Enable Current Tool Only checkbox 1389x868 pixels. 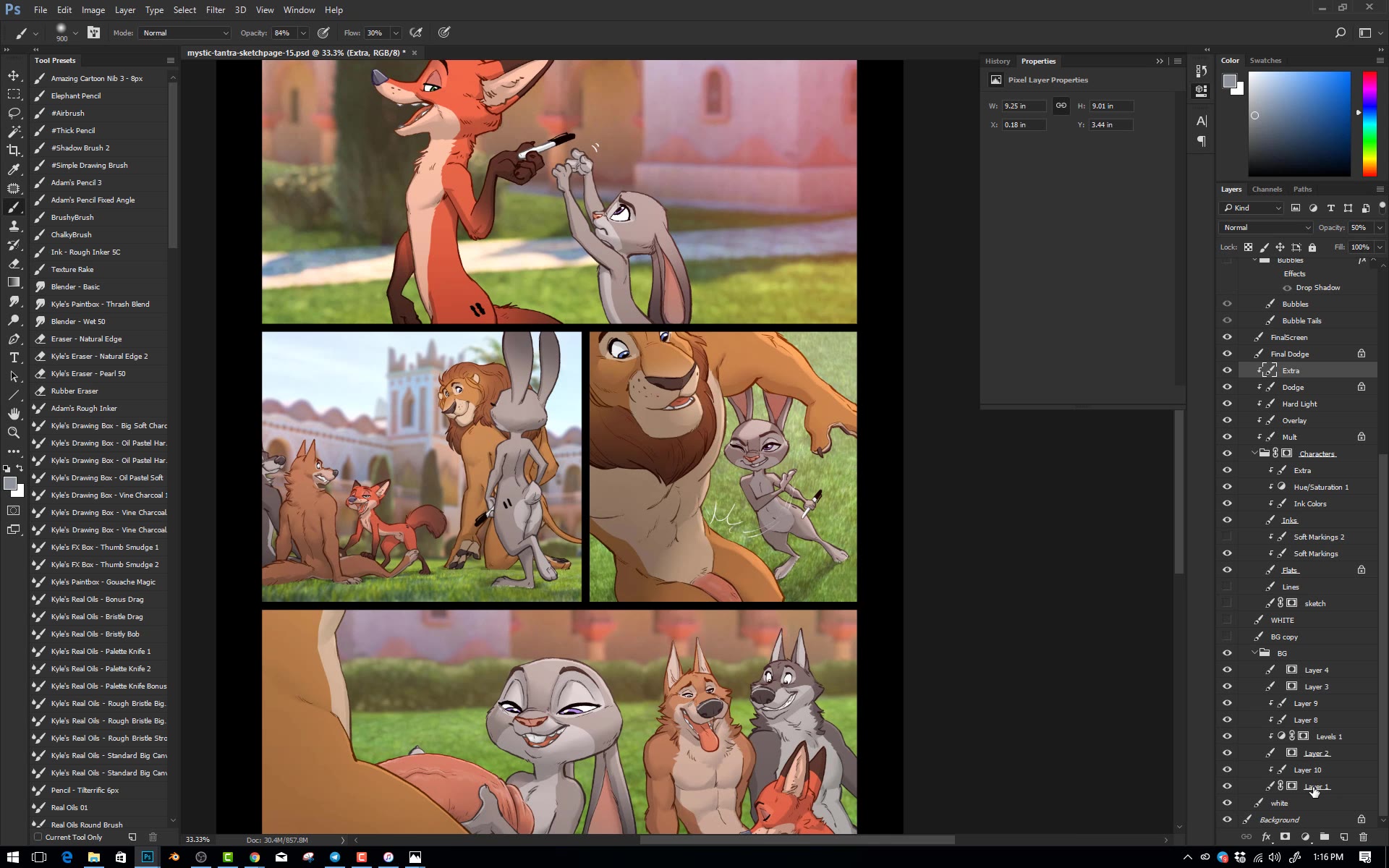click(38, 837)
